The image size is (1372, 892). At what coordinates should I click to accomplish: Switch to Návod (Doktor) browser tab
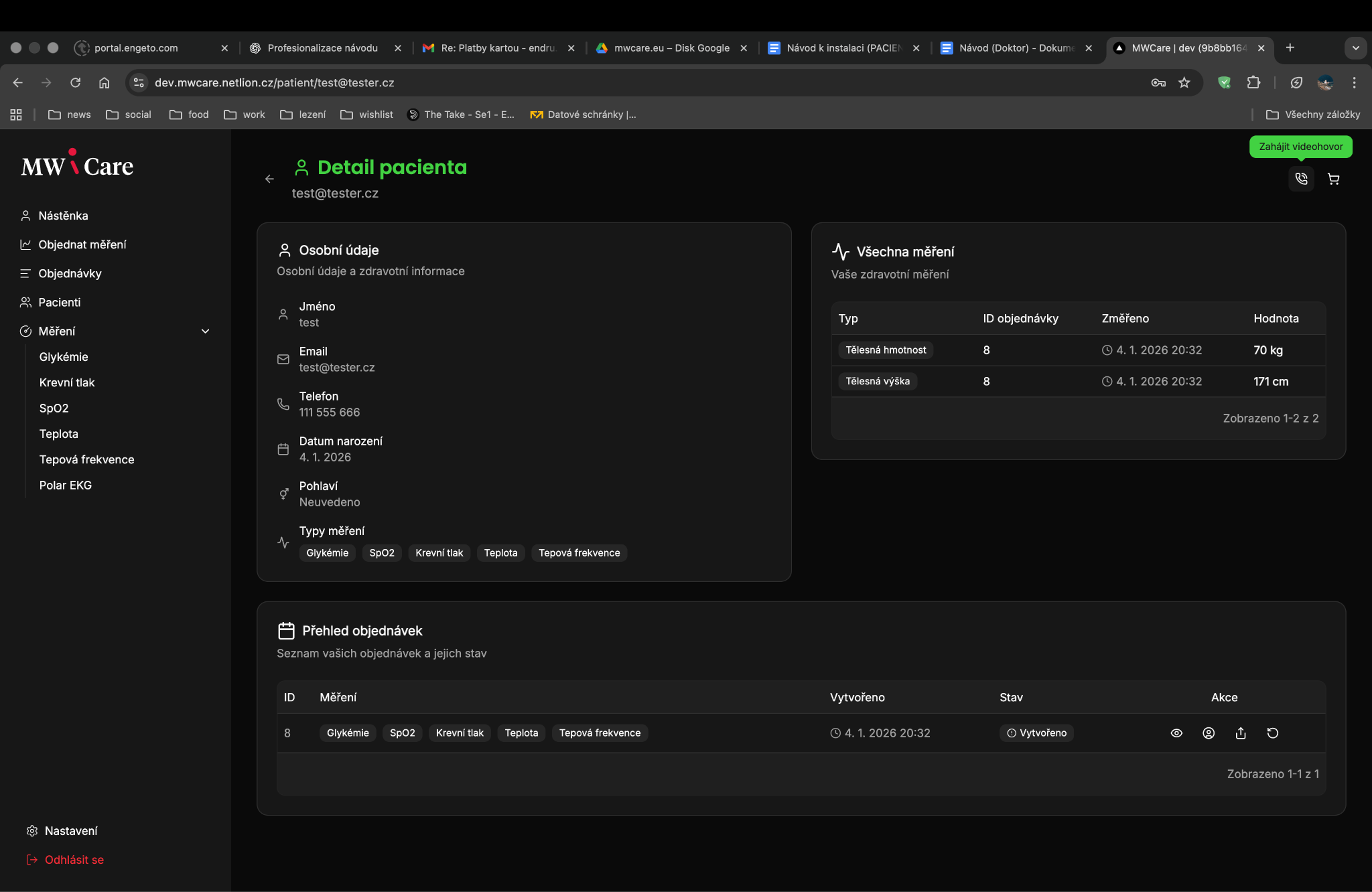click(x=1016, y=48)
